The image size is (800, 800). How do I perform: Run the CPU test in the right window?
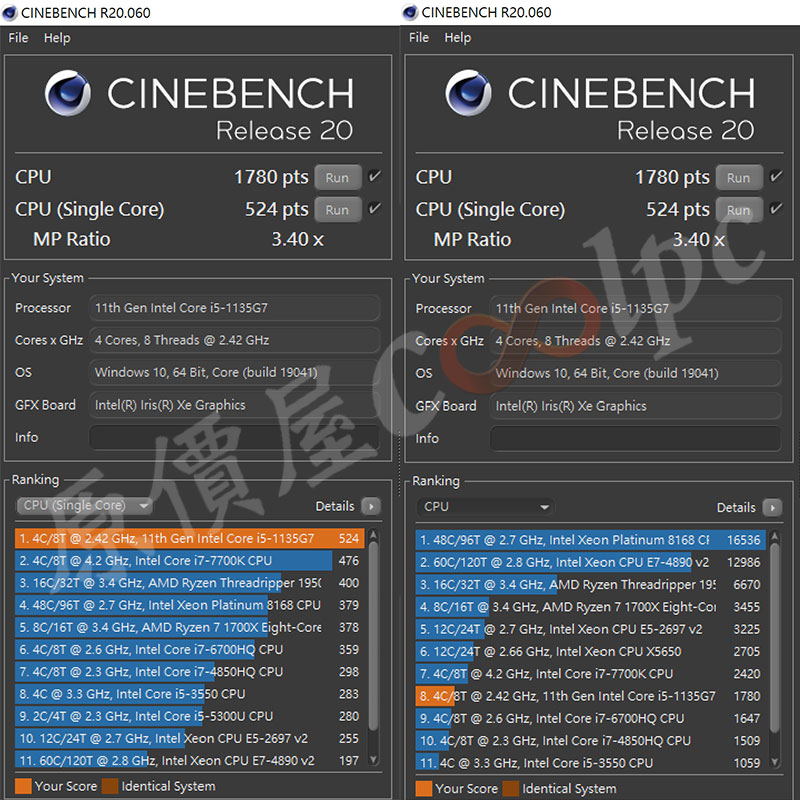click(x=739, y=178)
